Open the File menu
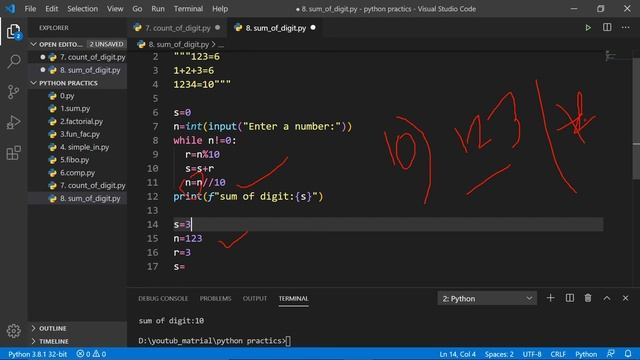640x360 pixels. (30, 9)
